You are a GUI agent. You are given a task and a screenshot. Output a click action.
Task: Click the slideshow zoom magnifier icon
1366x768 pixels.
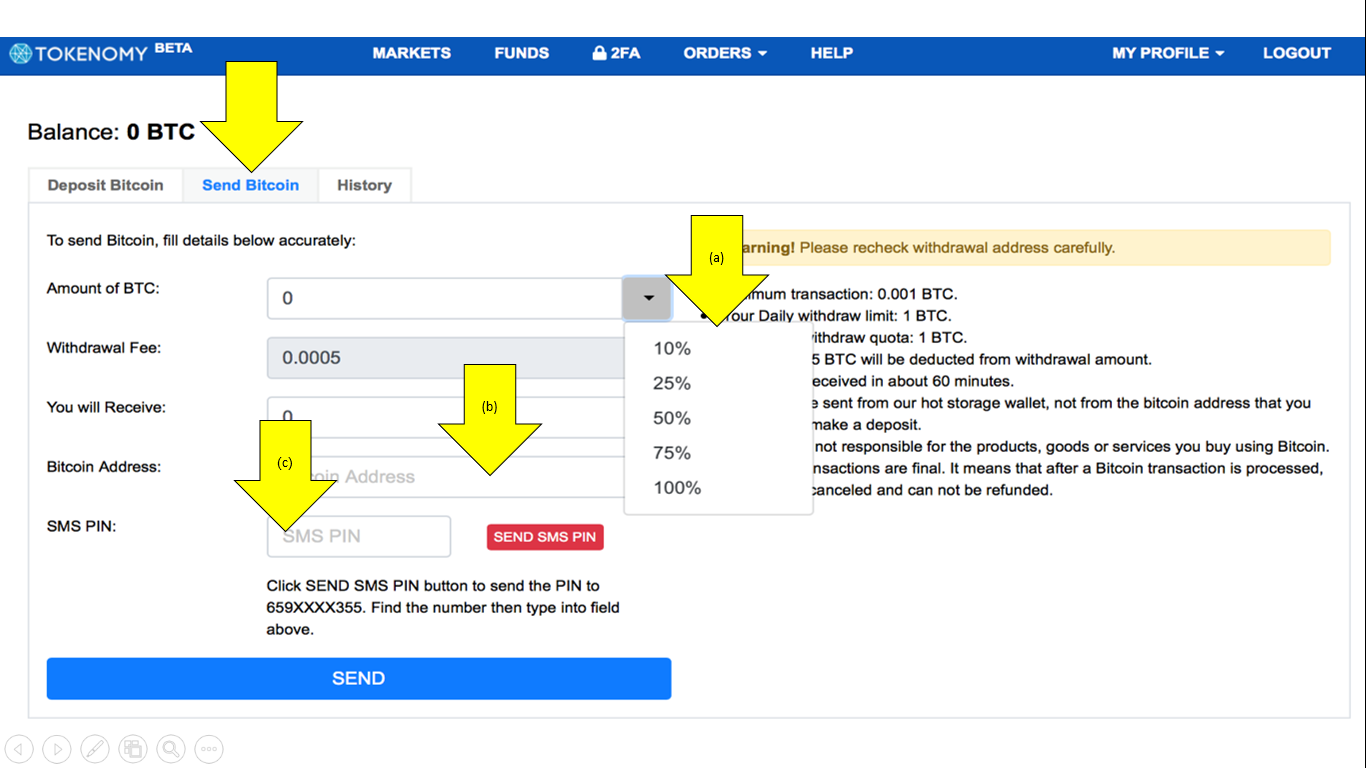click(171, 748)
